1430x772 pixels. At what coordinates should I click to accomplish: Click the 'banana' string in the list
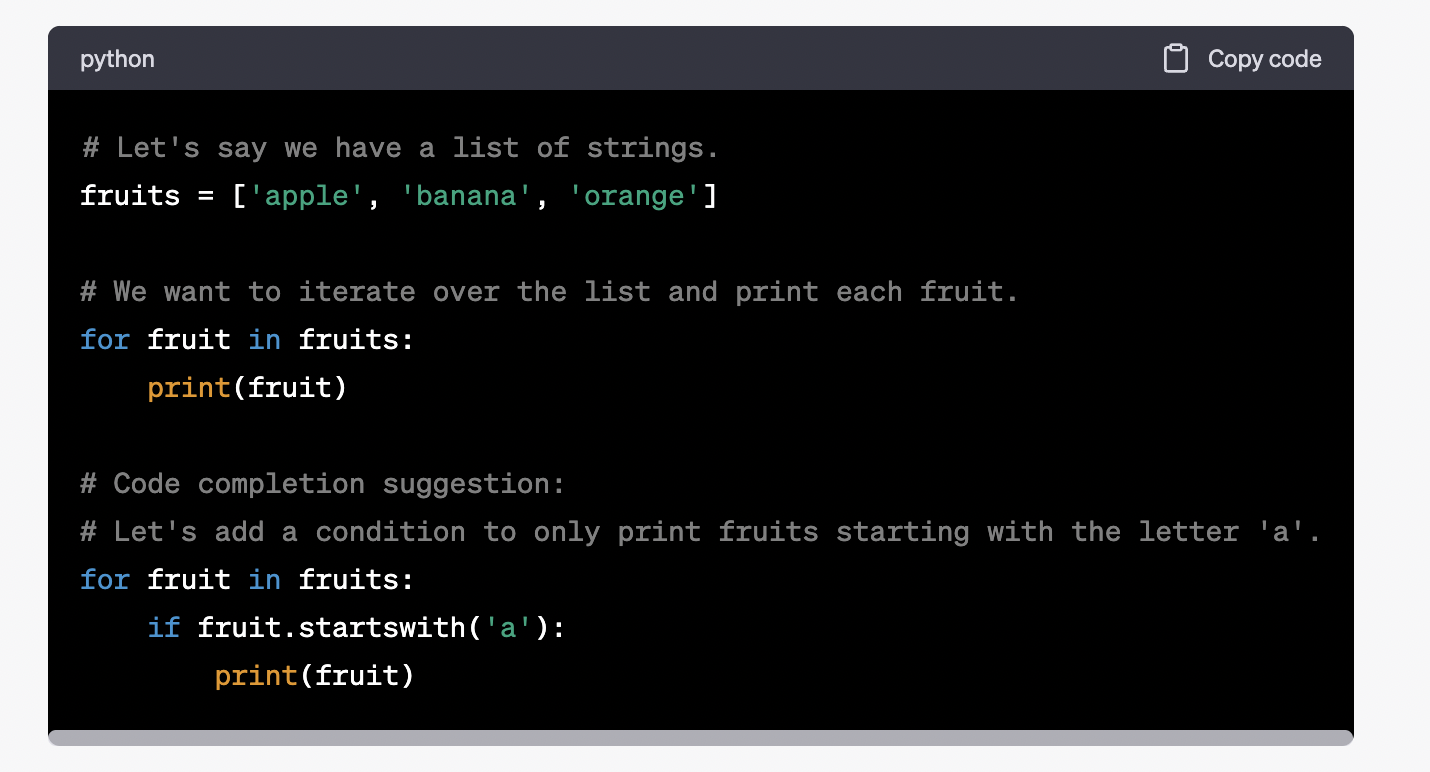(x=465, y=196)
